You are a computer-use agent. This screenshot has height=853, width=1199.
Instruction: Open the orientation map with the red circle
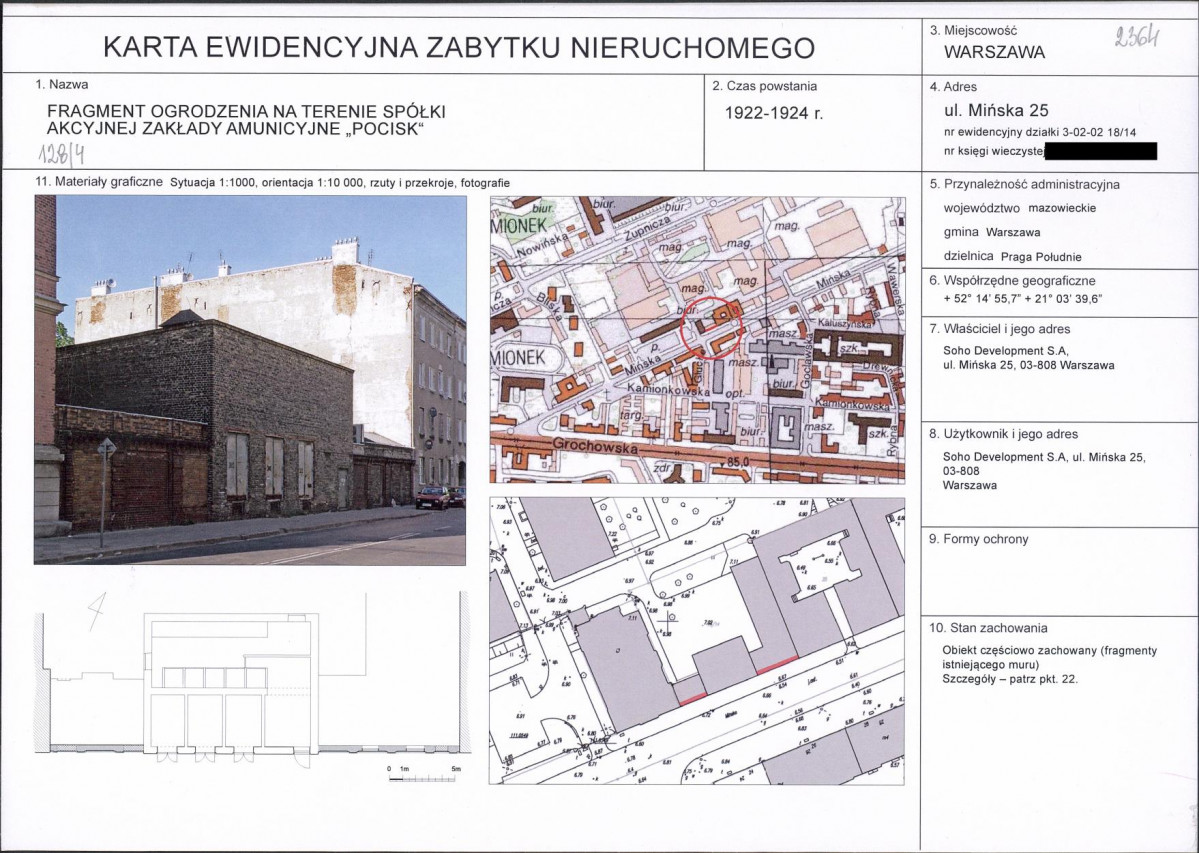click(x=697, y=339)
